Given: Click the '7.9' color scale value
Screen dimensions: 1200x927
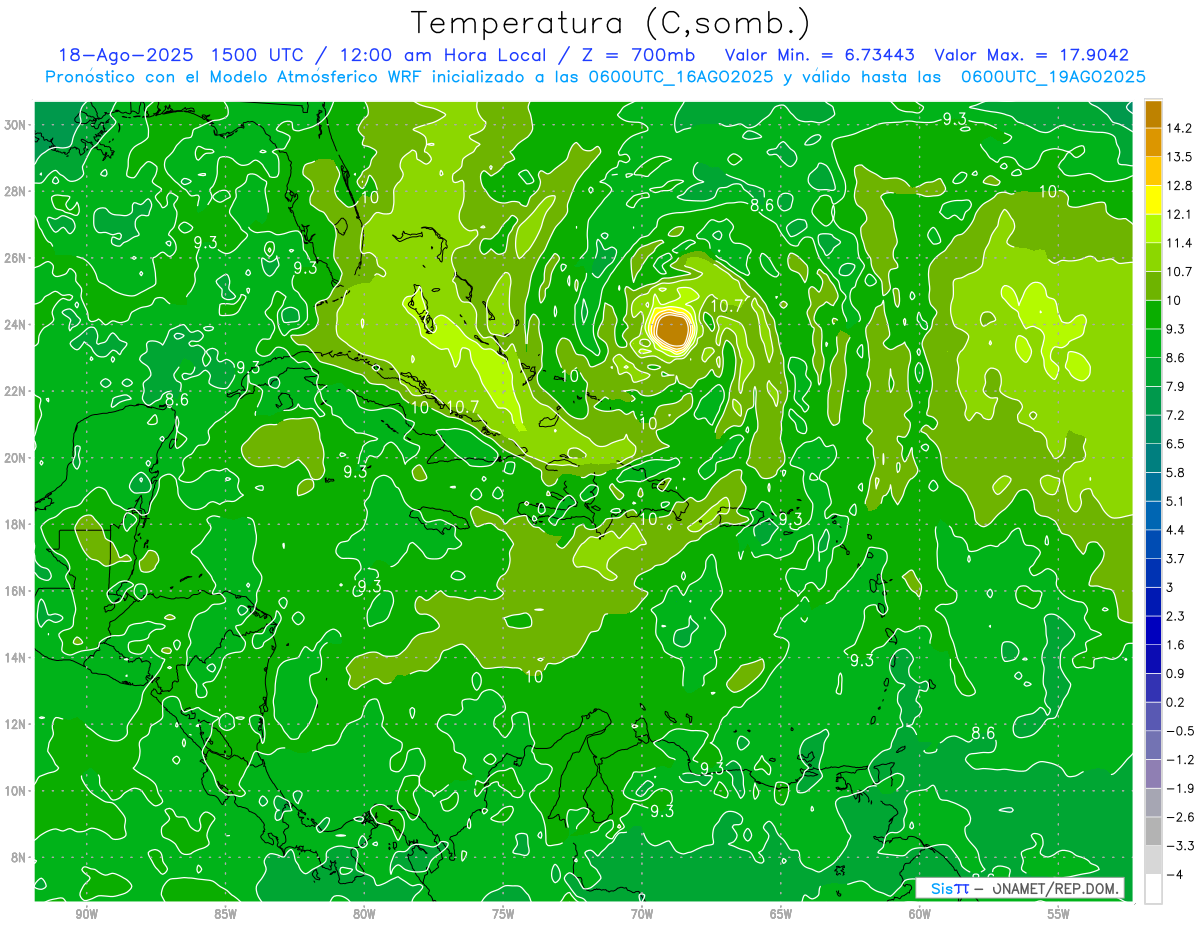Looking at the screenshot, I should [x=1176, y=386].
